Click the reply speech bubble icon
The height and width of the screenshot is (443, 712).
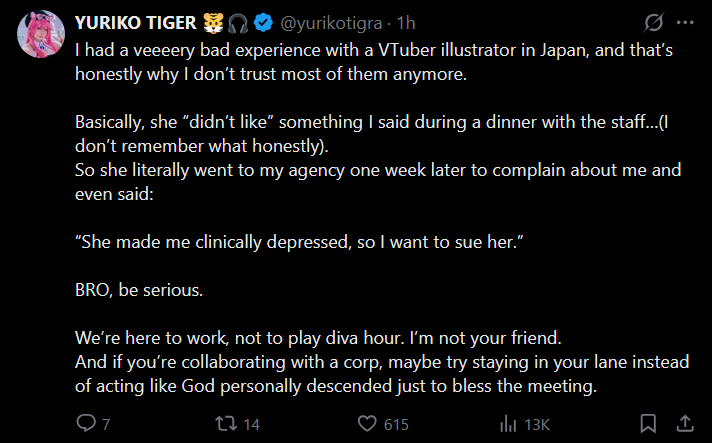pyautogui.click(x=86, y=423)
